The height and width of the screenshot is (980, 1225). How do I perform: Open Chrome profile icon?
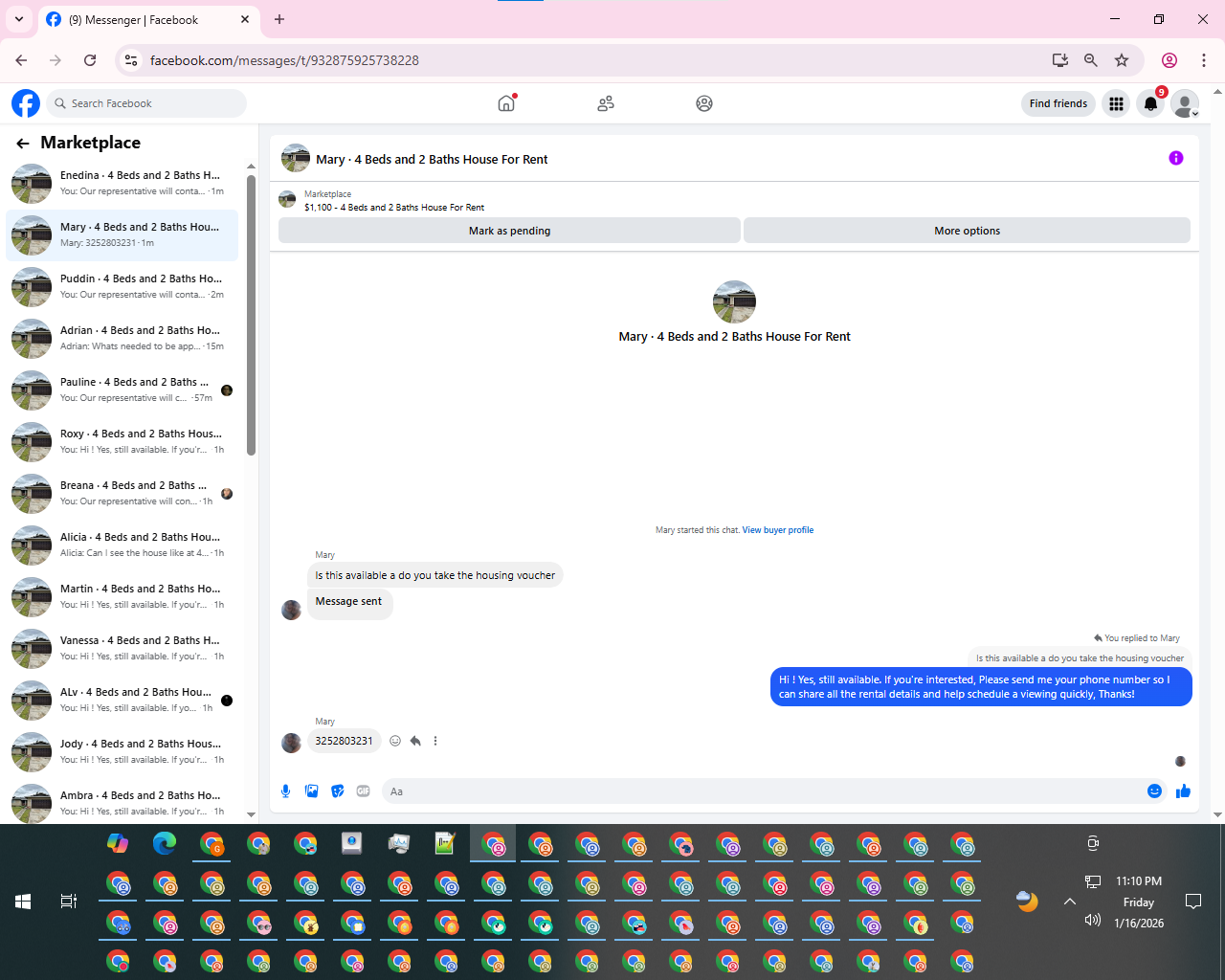(x=1169, y=60)
